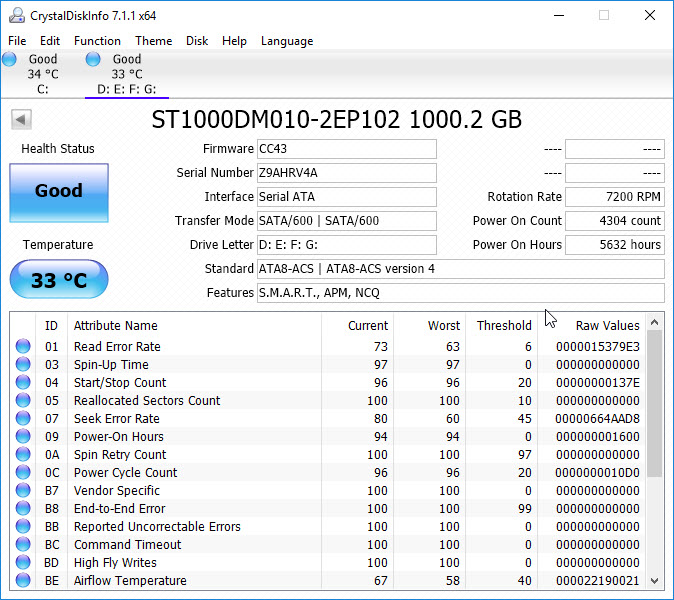Click raw value 00000664AAD8
The height and width of the screenshot is (600, 674).
pos(597,419)
